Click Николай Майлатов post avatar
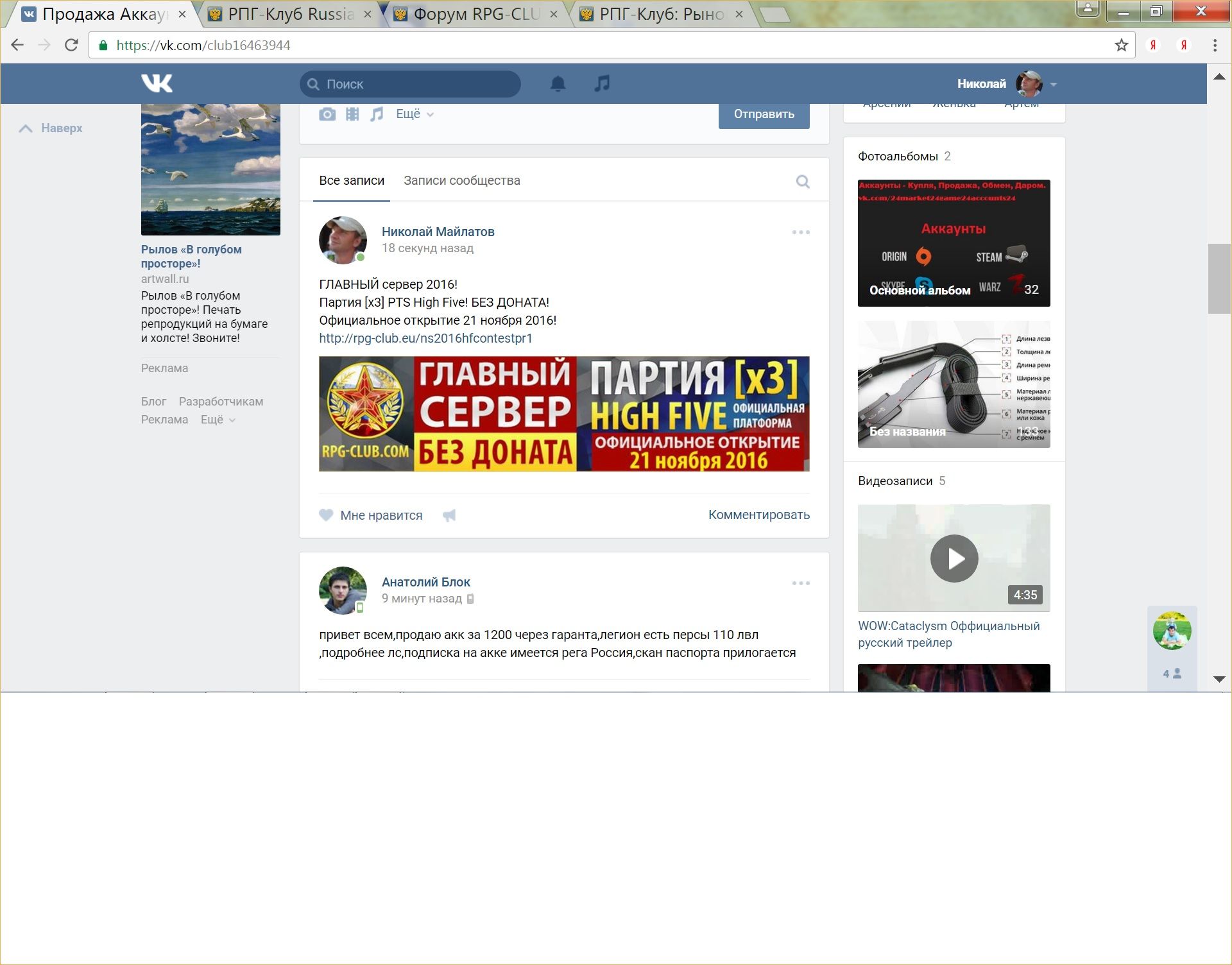This screenshot has width=1232, height=965. tap(343, 240)
